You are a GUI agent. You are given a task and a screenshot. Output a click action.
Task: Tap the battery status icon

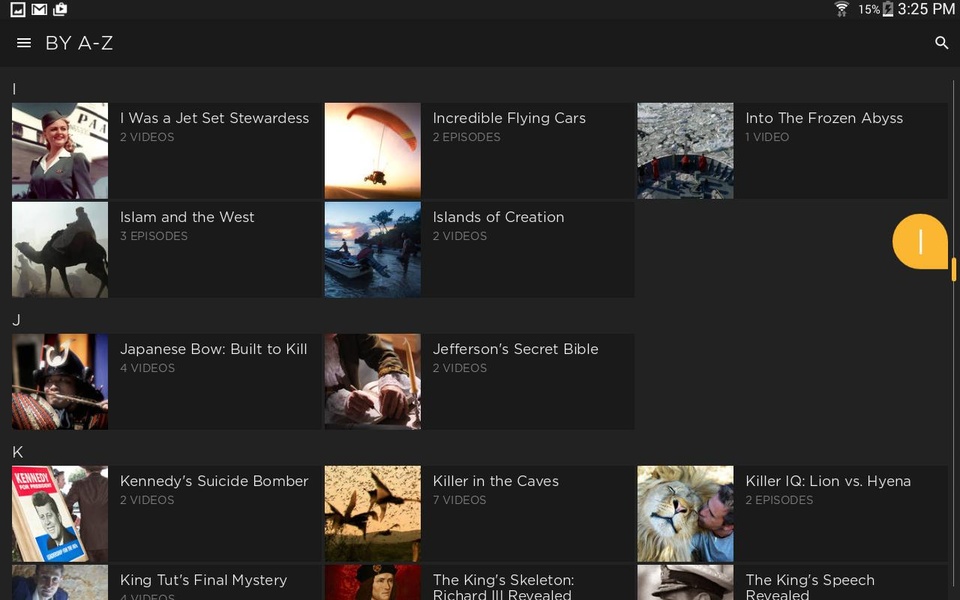pyautogui.click(x=887, y=9)
